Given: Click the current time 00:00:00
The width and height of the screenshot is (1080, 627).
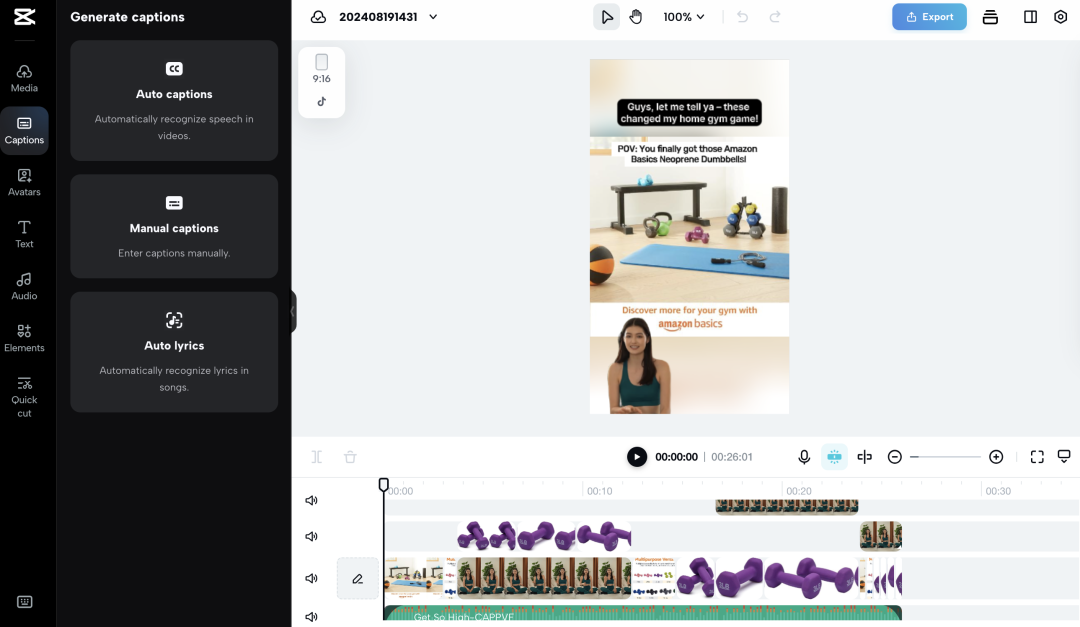Looking at the screenshot, I should (676, 457).
